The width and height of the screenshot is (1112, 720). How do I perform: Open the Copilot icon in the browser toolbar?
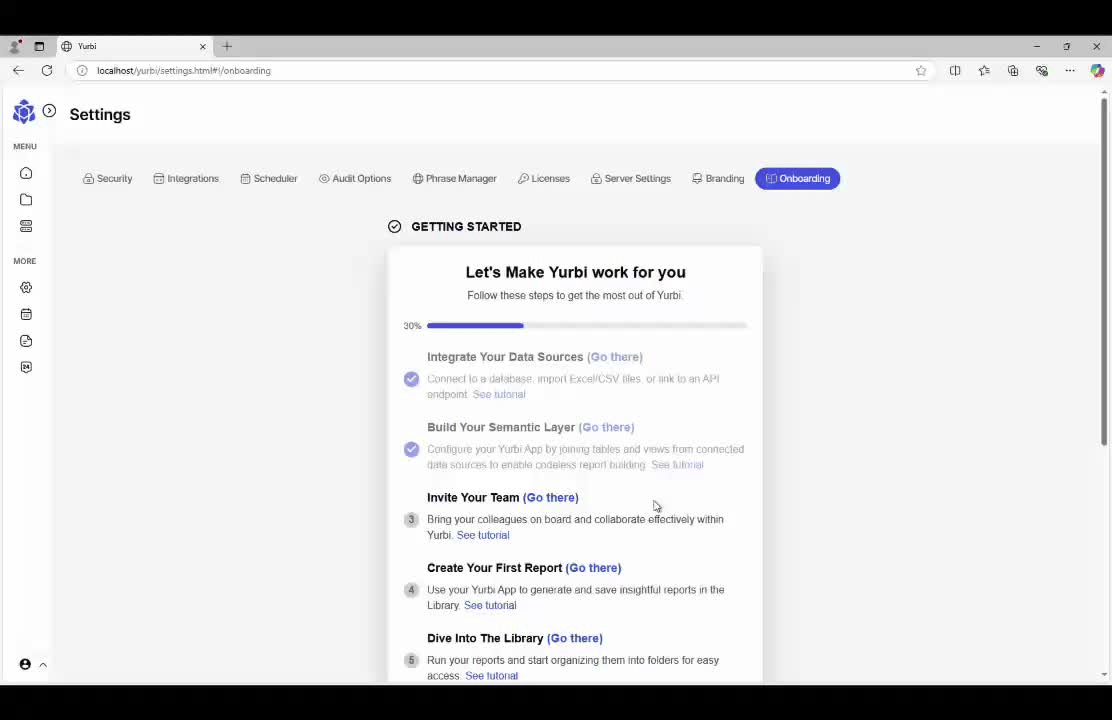coord(1098,70)
